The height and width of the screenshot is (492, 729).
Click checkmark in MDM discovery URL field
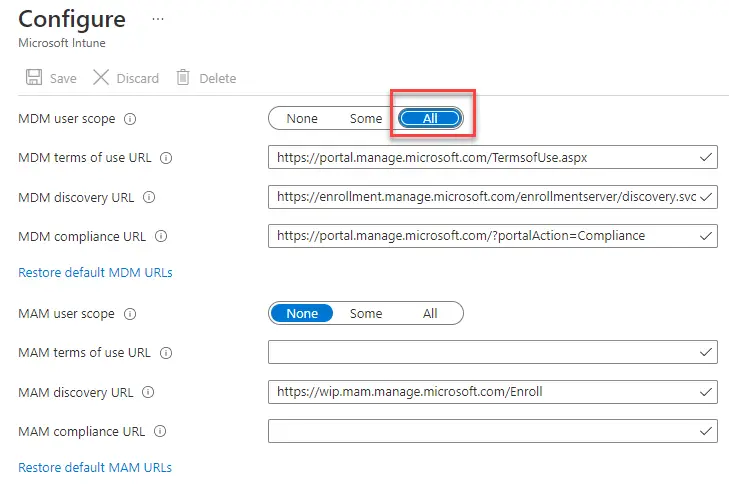click(706, 197)
